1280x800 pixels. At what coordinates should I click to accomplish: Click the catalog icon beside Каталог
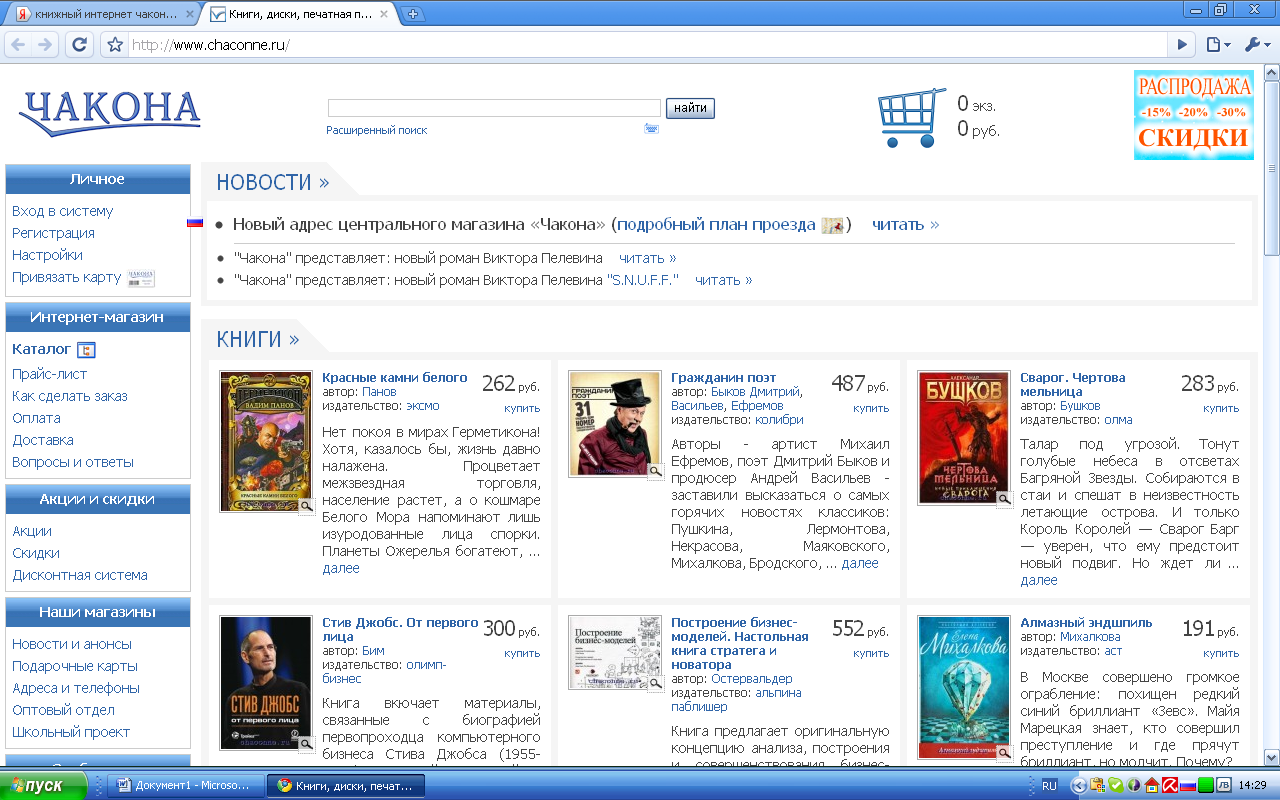click(x=86, y=350)
